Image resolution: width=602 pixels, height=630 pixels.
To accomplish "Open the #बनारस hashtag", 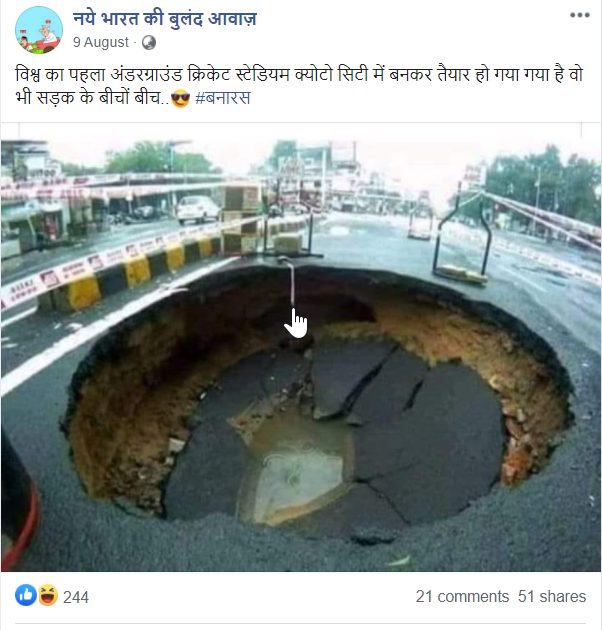I will [223, 98].
